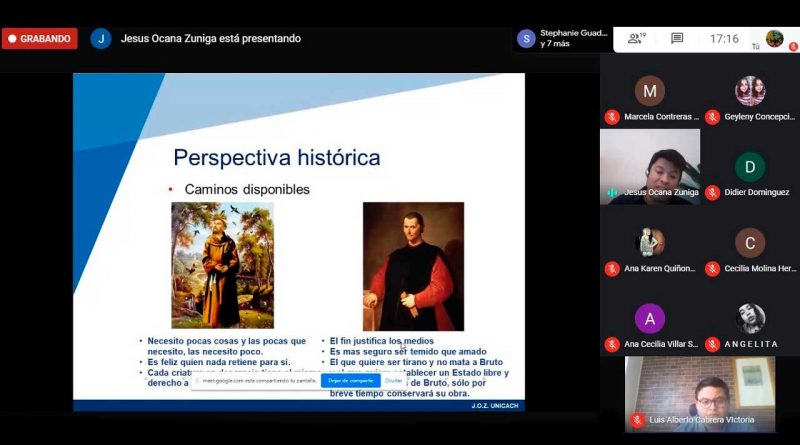This screenshot has height=445, width=800.
Task: Click the friar painting on the slide
Action: coord(222,265)
